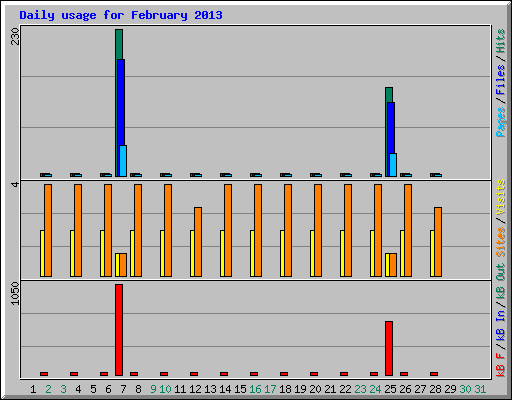512x400 pixels.
Task: Click the day label '7' on the x-axis
Action: [123, 389]
